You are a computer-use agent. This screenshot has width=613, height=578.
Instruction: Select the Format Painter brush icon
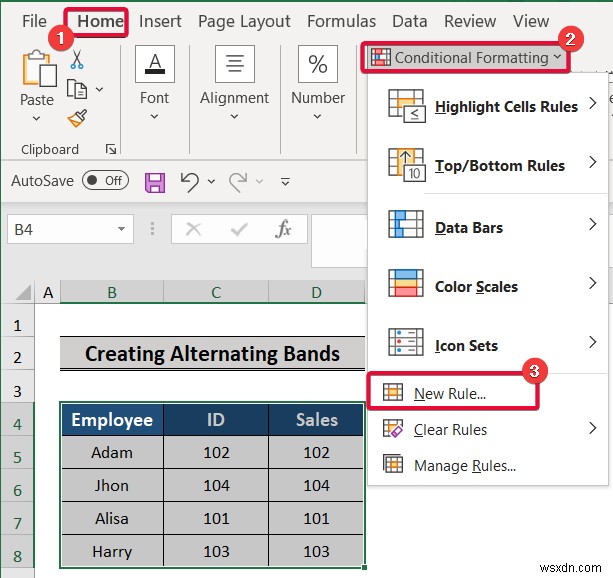click(x=77, y=118)
